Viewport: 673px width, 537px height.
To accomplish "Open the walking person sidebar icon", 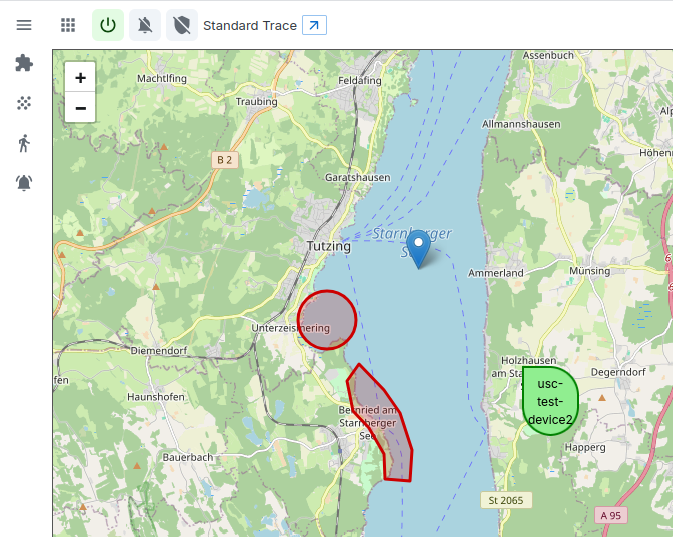I will point(24,143).
